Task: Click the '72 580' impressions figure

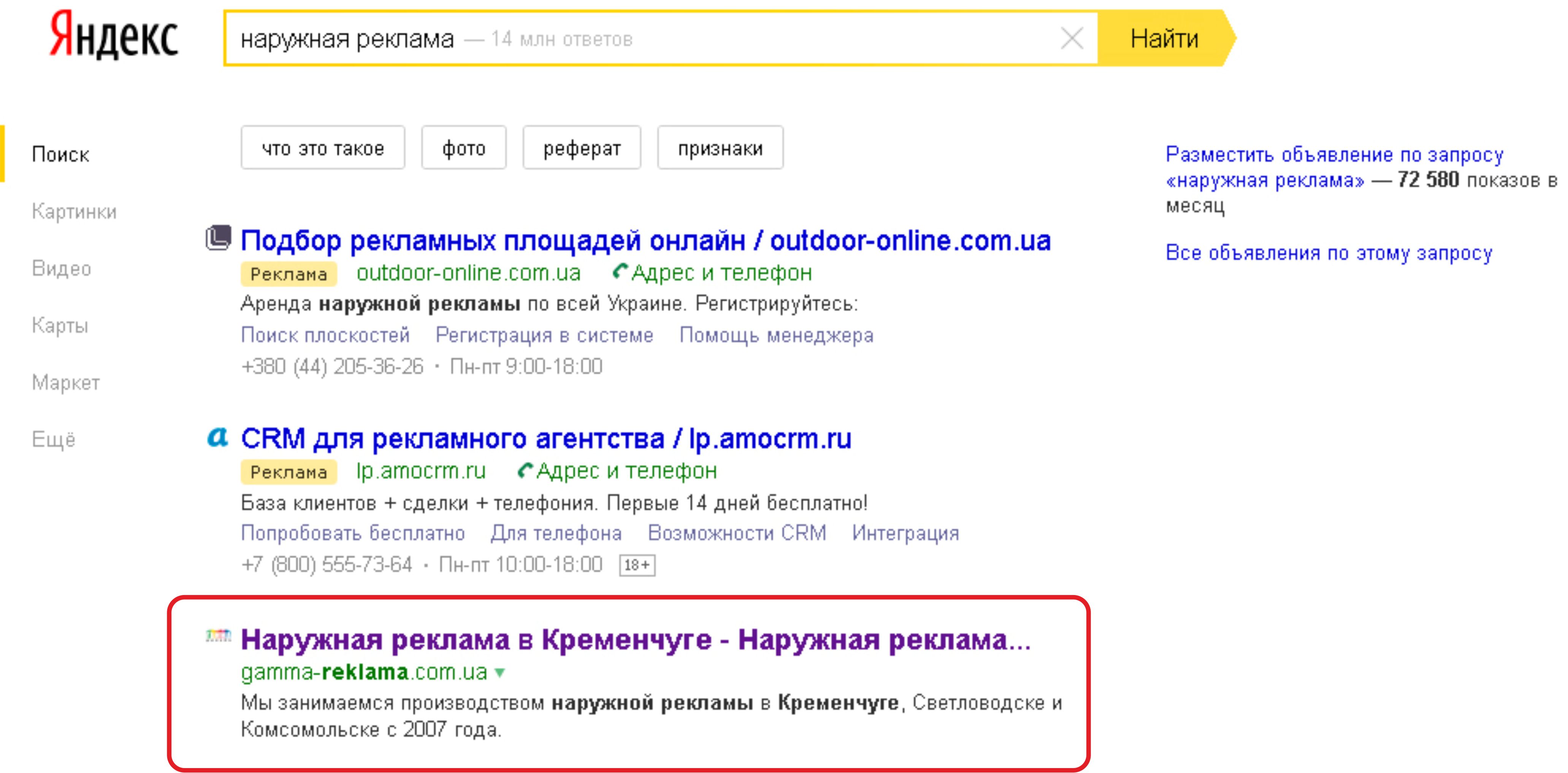Action: [1428, 179]
